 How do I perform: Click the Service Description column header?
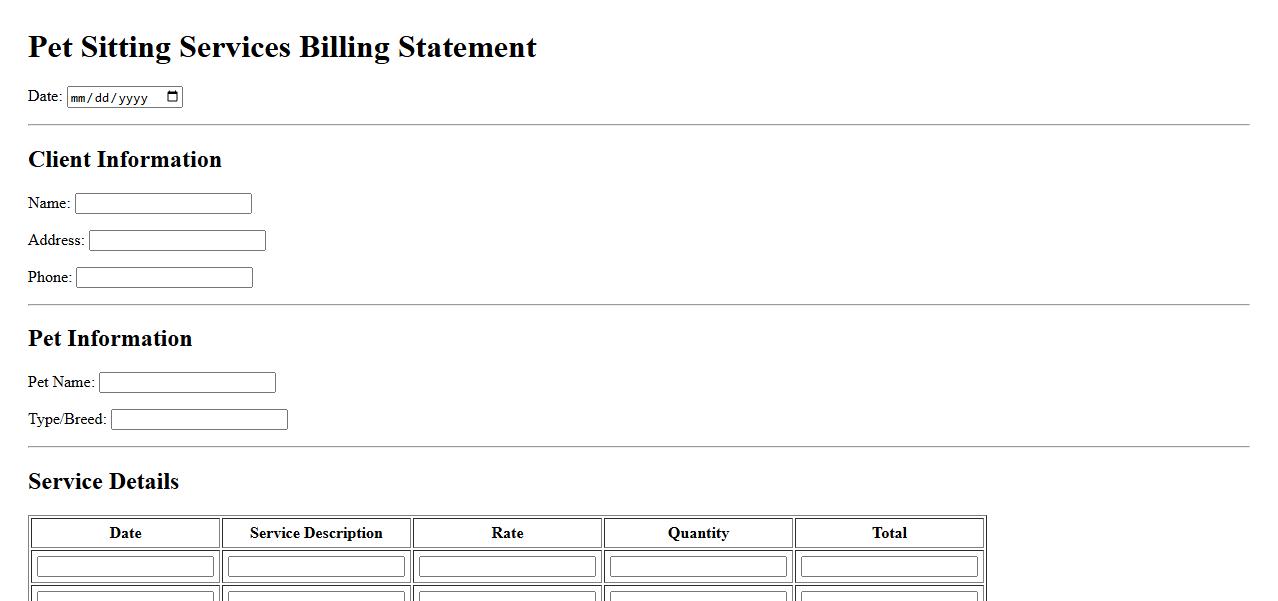[316, 533]
